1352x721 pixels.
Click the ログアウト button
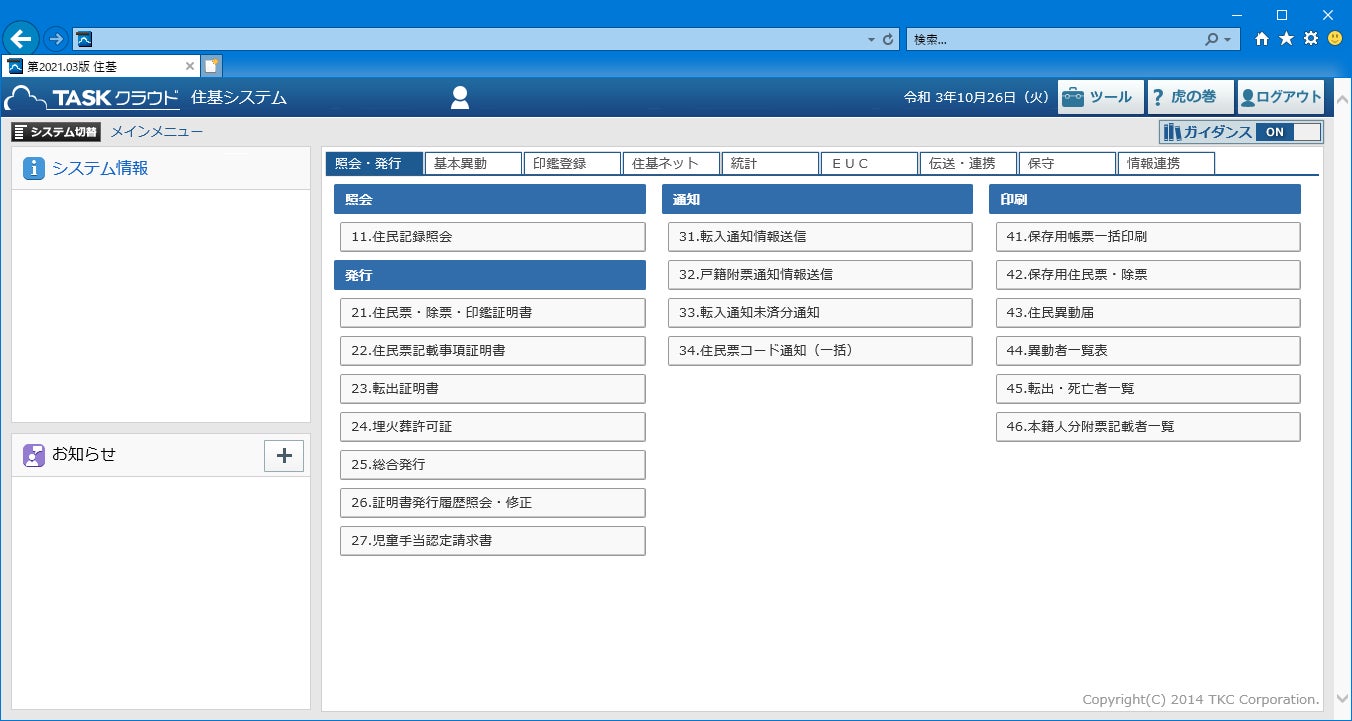coord(1281,96)
